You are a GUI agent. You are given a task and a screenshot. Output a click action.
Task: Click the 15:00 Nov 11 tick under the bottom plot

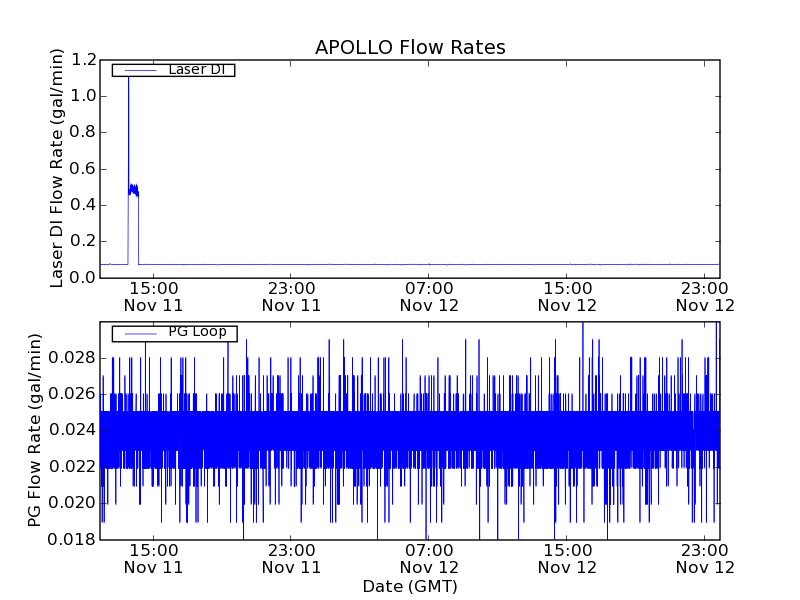[x=153, y=558]
